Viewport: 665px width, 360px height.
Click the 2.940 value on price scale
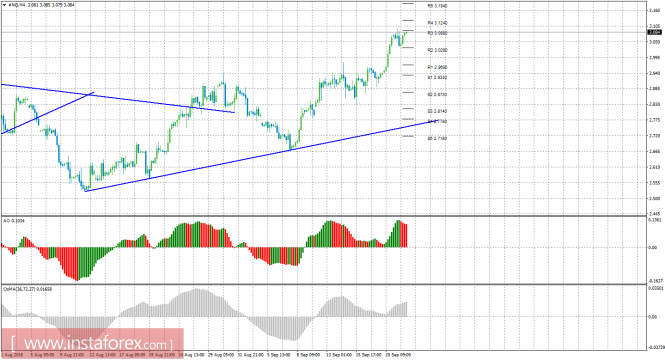[x=654, y=73]
